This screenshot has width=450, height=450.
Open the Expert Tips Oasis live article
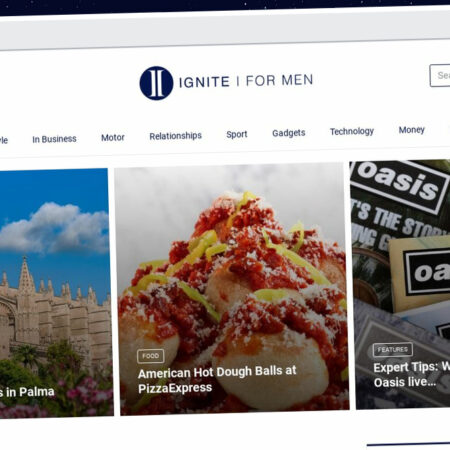click(x=412, y=374)
